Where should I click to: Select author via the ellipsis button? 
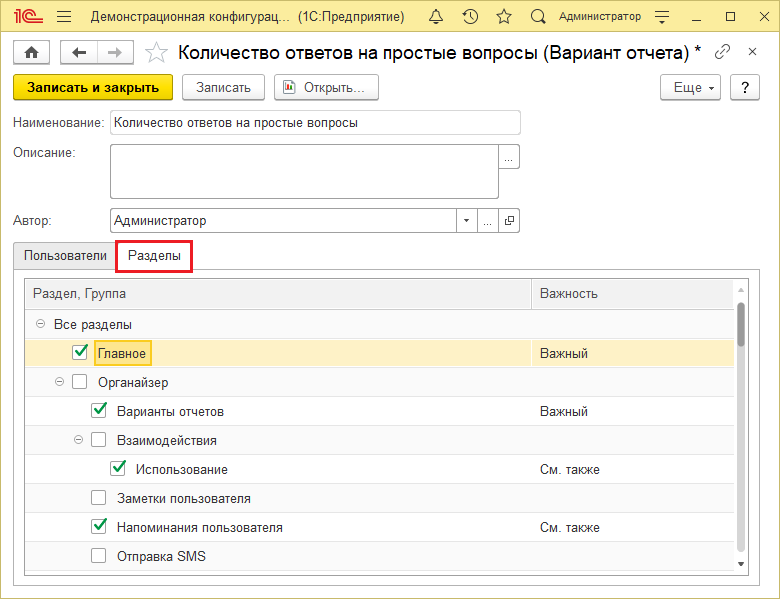click(x=488, y=220)
